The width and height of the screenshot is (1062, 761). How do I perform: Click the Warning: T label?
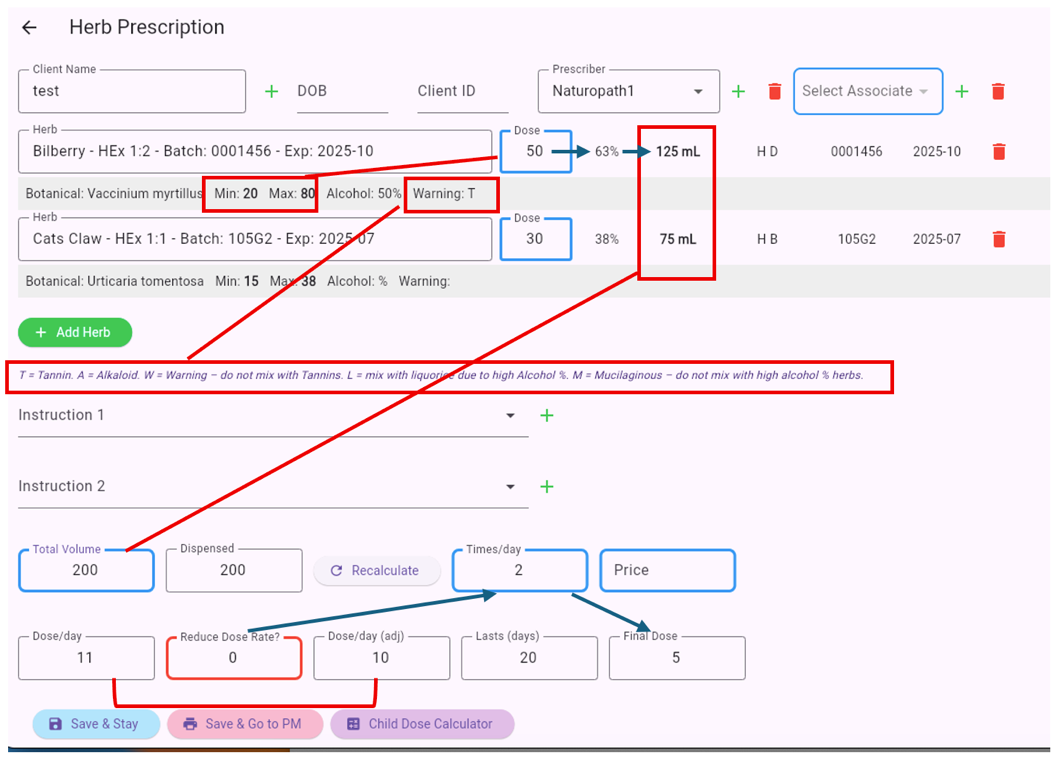click(x=444, y=194)
